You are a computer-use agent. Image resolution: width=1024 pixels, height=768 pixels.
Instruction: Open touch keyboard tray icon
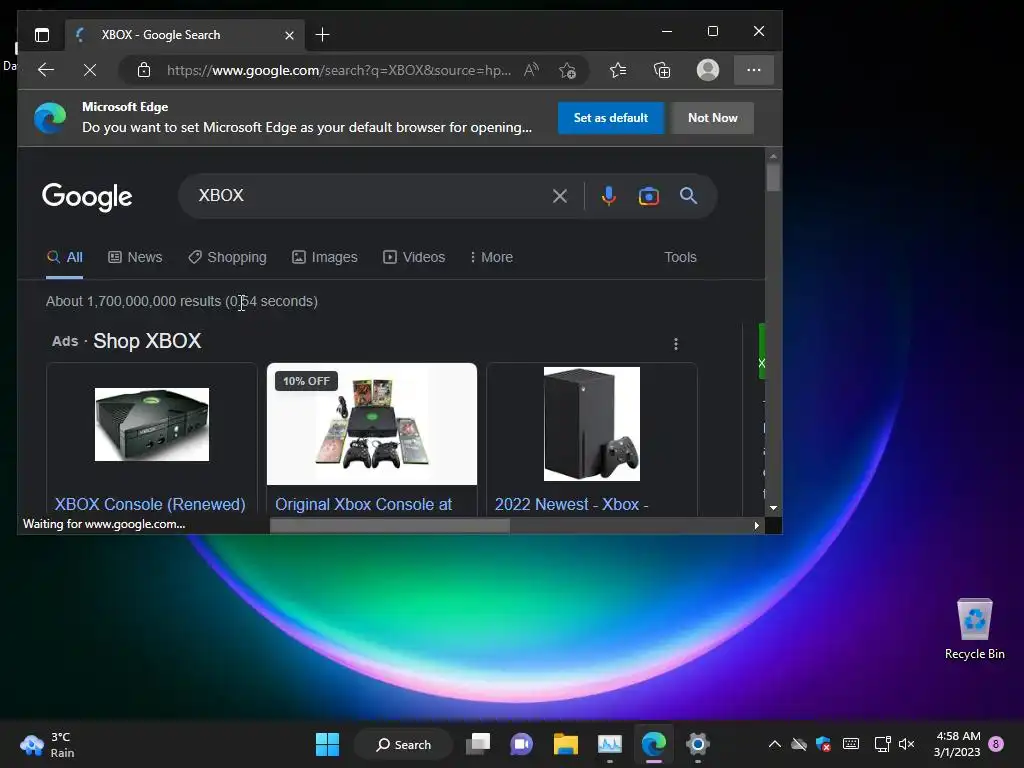[851, 744]
